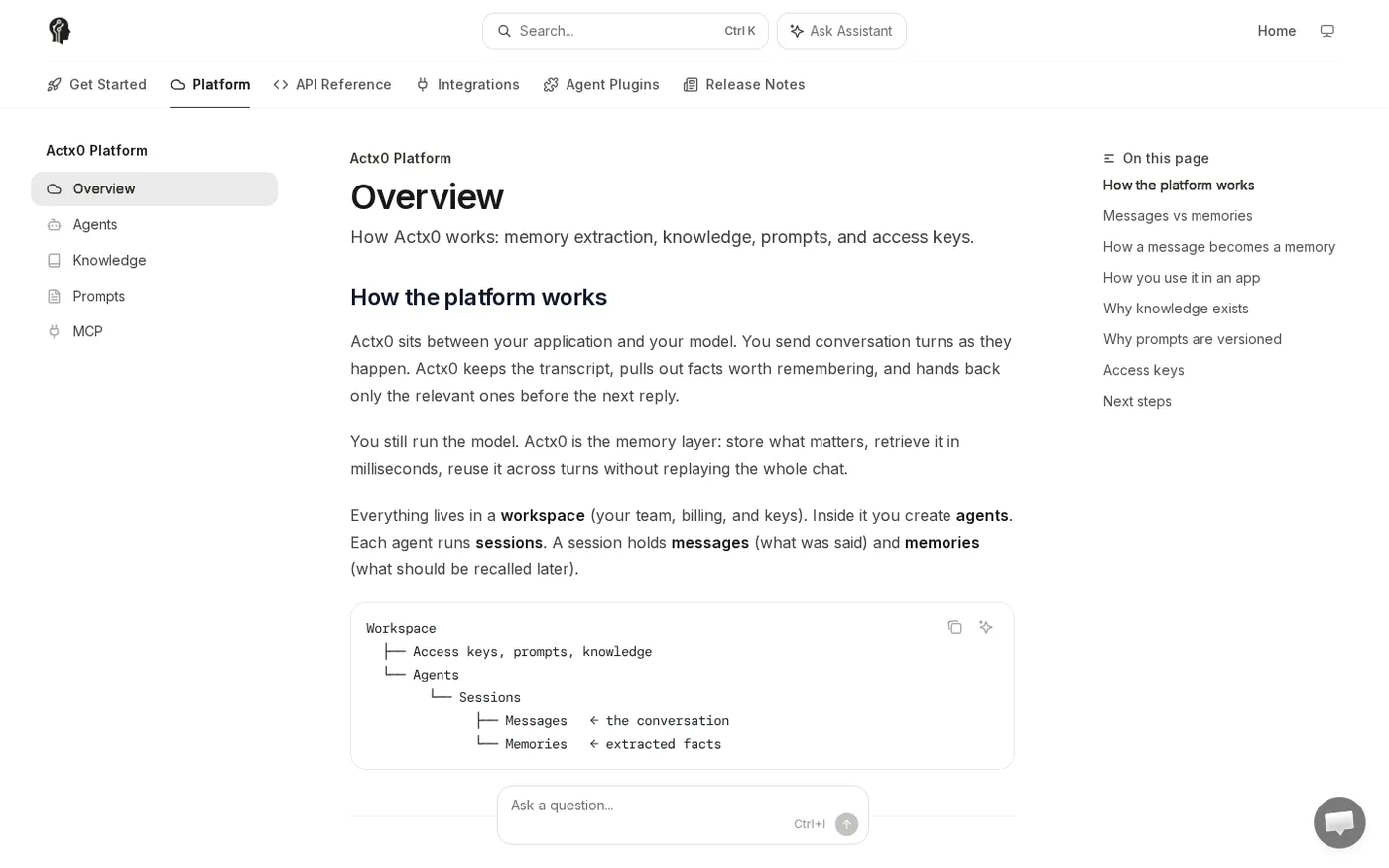The height and width of the screenshot is (868, 1389).
Task: Click the On this page list icon
Action: [1109, 159]
